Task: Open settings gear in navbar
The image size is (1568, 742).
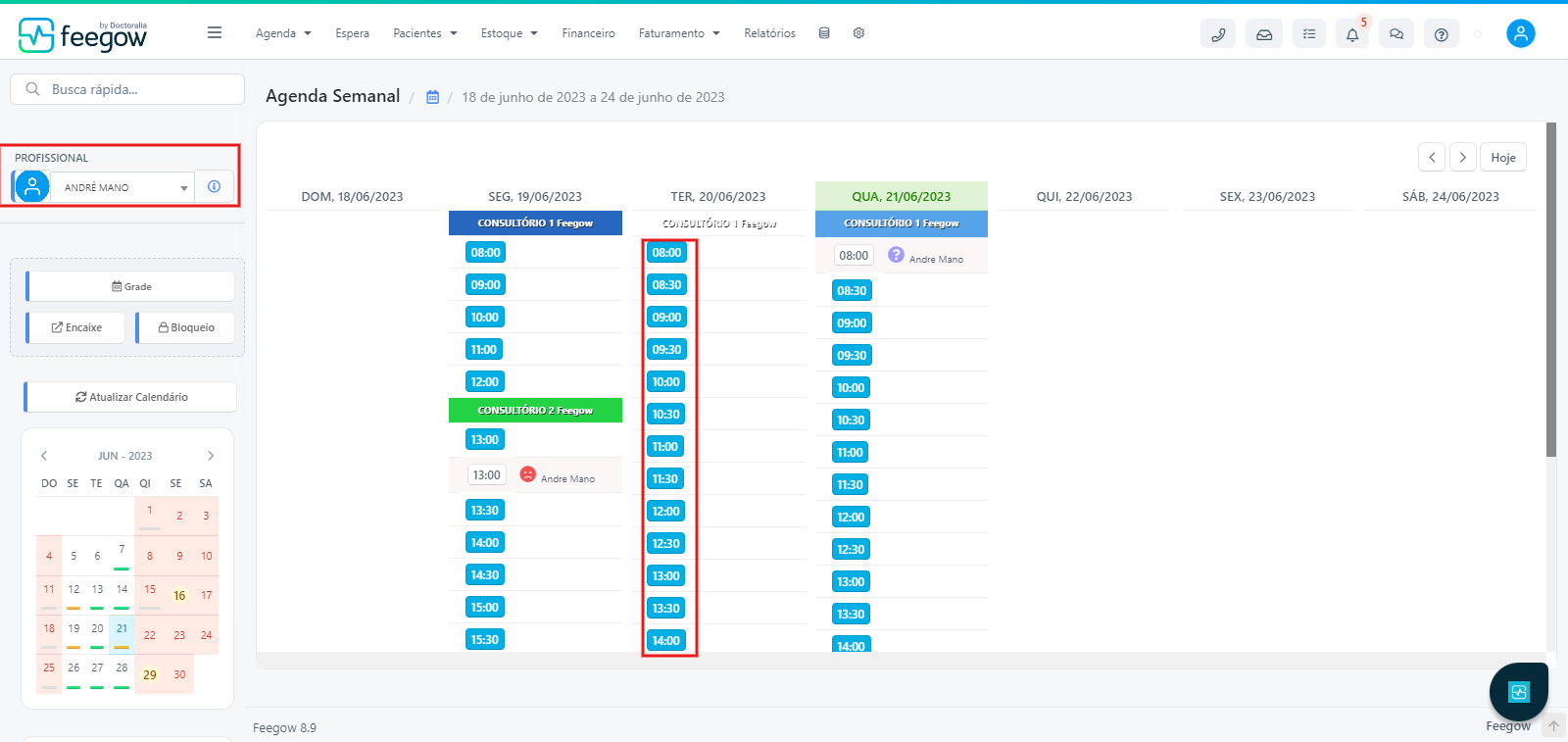Action: click(x=858, y=32)
